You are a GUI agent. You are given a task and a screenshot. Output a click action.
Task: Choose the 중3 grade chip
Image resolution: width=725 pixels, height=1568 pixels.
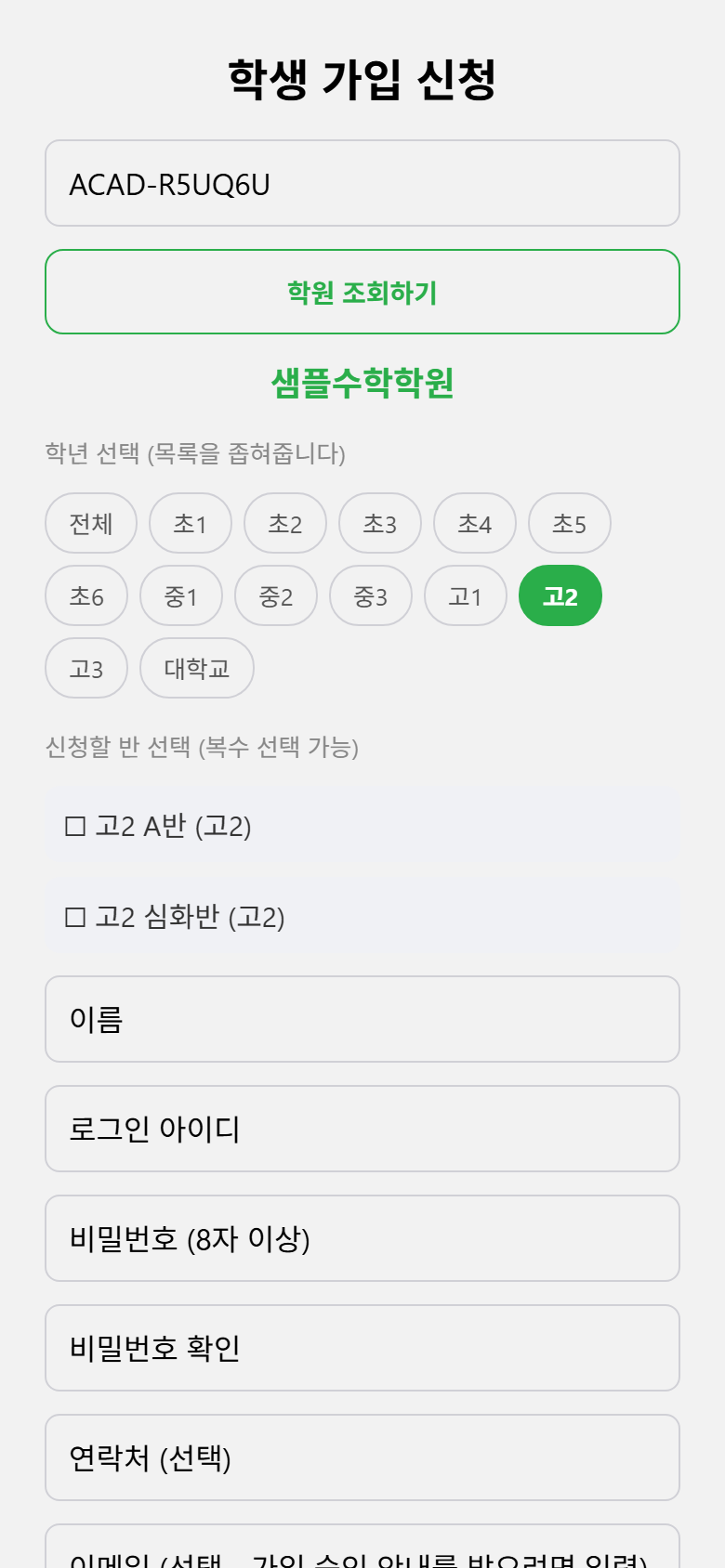(371, 595)
